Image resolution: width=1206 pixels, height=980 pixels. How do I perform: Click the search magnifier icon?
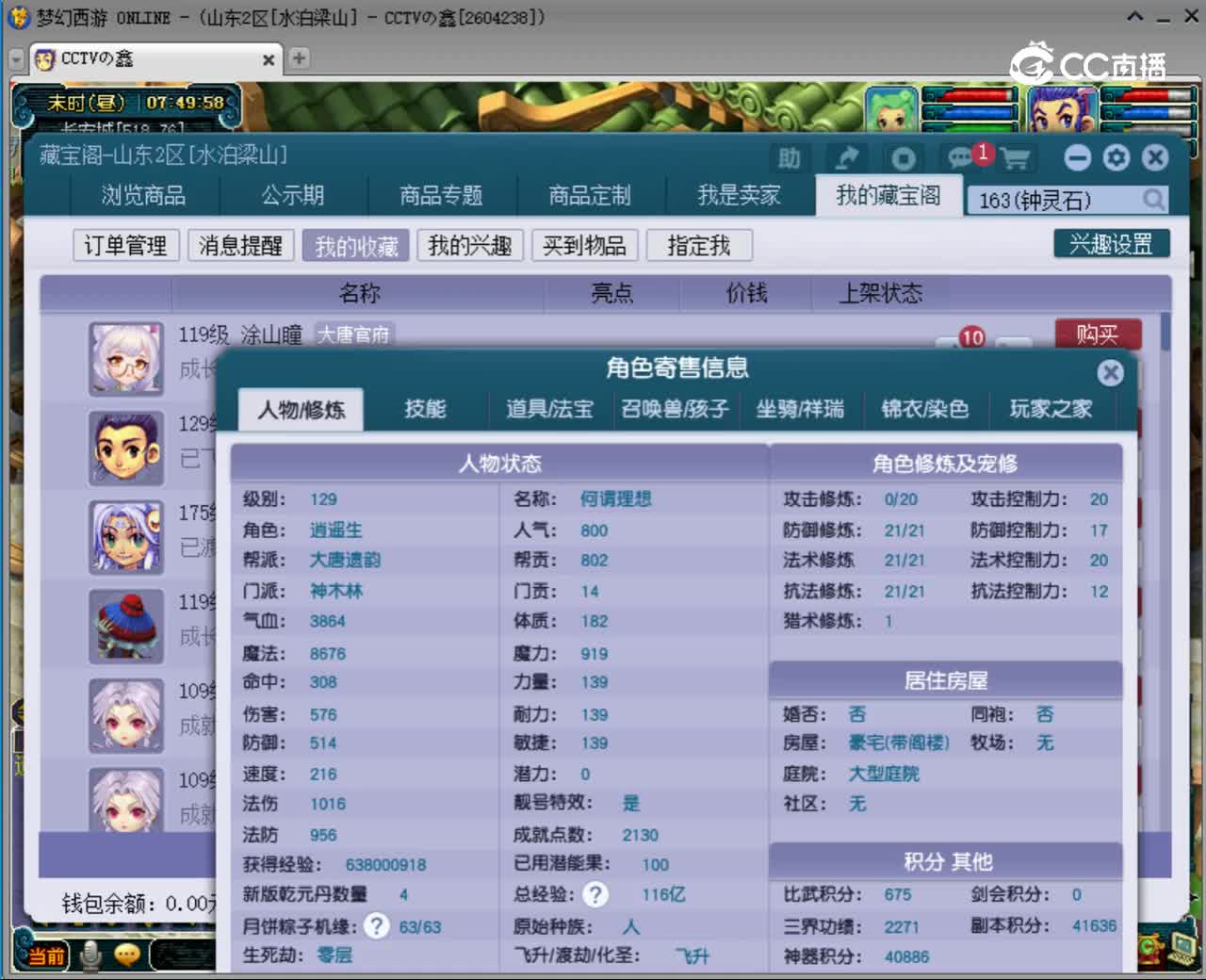(x=1154, y=199)
